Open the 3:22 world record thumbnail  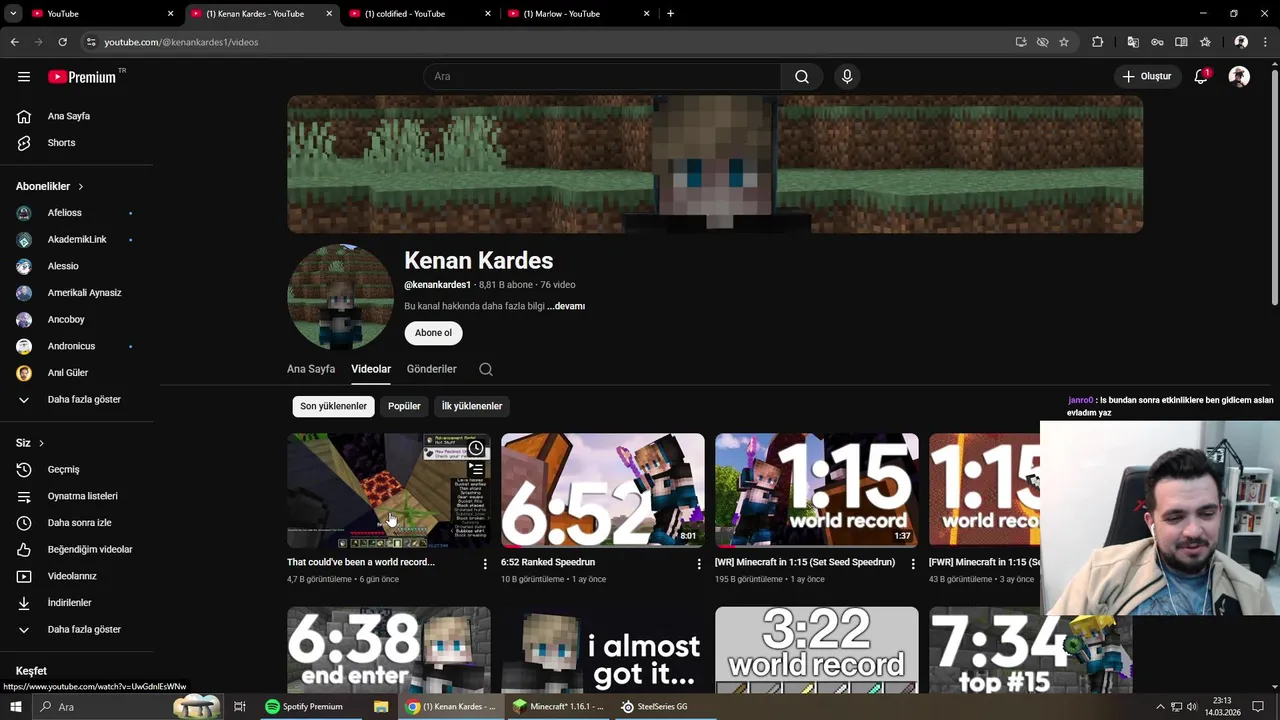(816, 650)
